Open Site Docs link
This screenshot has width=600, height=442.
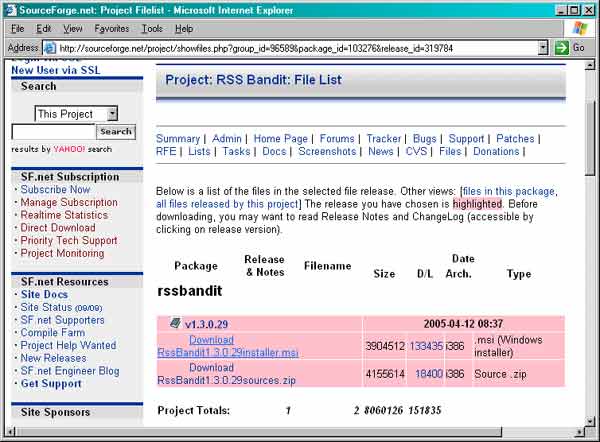click(44, 294)
